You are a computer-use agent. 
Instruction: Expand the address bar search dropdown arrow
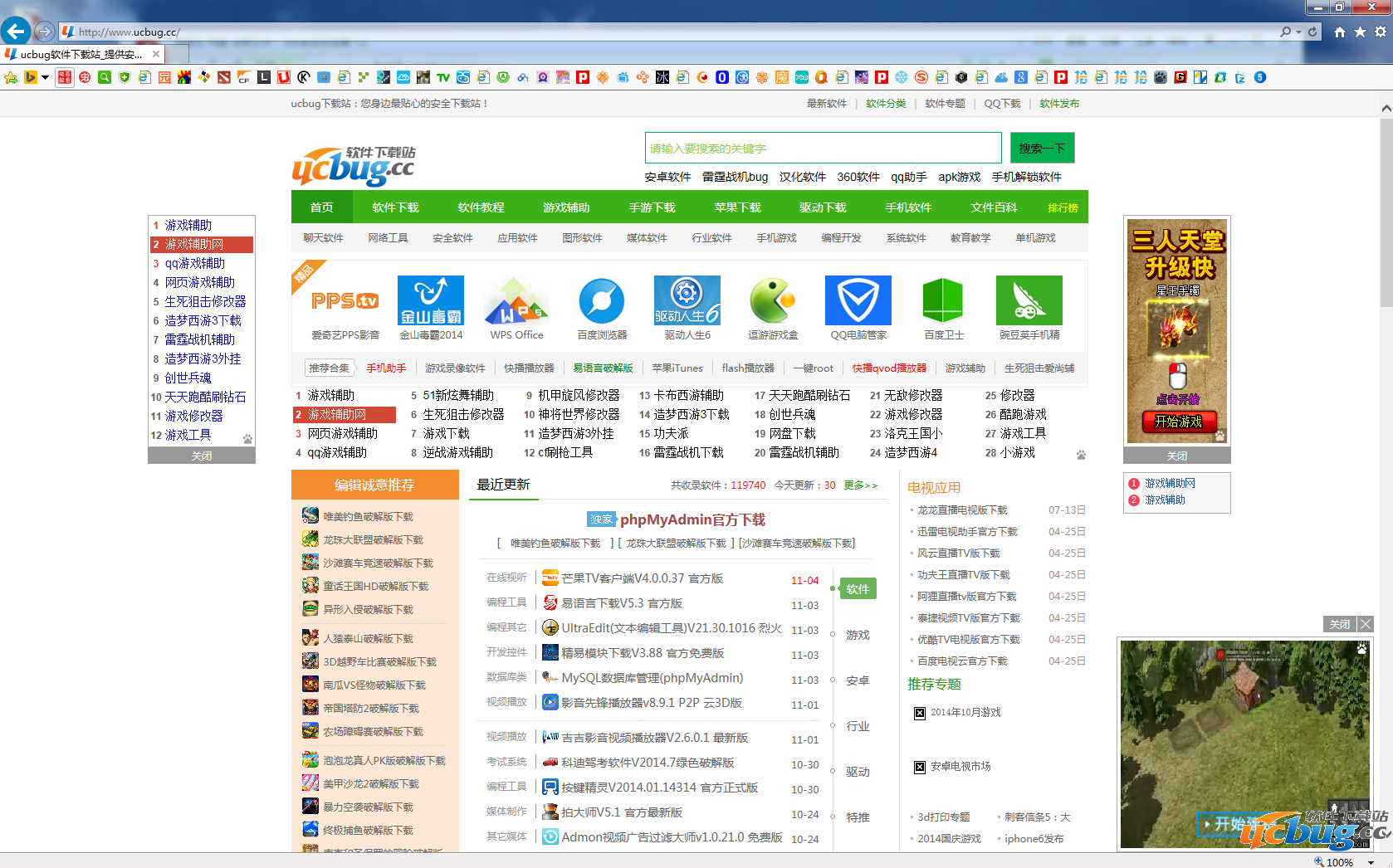1298,32
